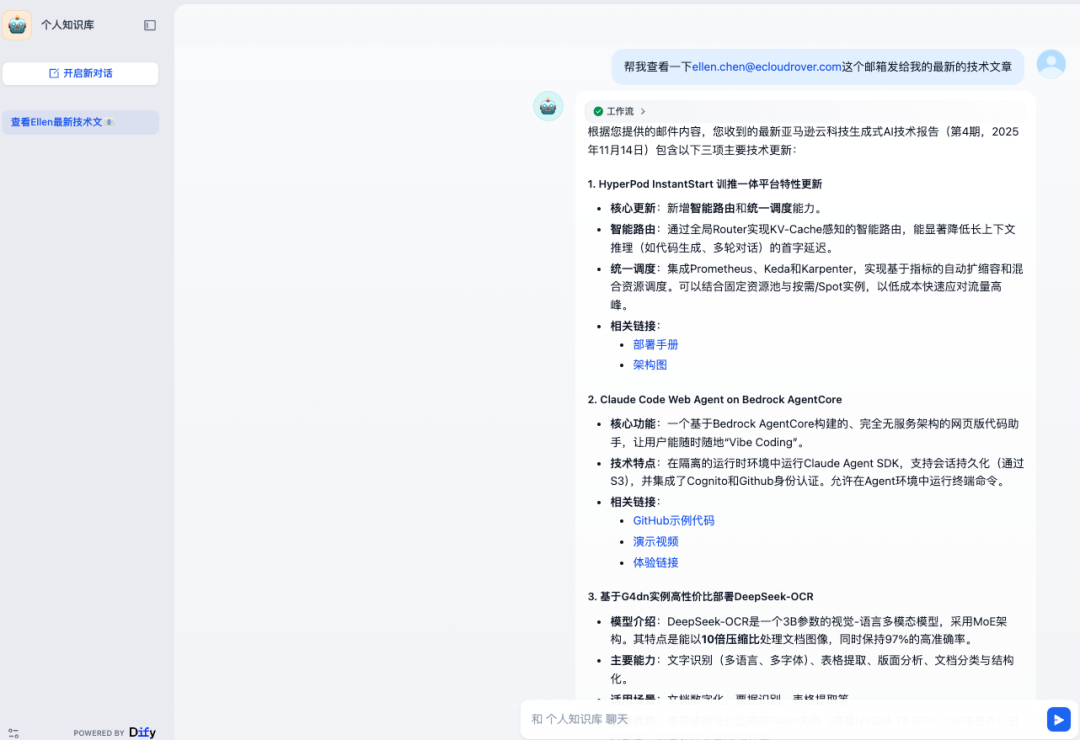
Task: Click the bot avatar next to response
Action: tap(548, 106)
